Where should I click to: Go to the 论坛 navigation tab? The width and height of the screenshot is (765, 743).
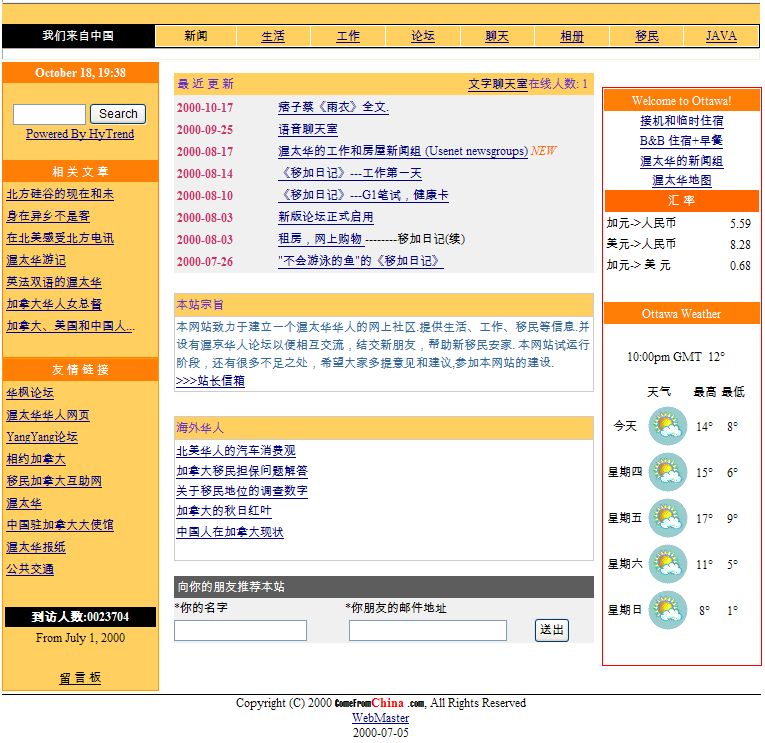pyautogui.click(x=423, y=36)
